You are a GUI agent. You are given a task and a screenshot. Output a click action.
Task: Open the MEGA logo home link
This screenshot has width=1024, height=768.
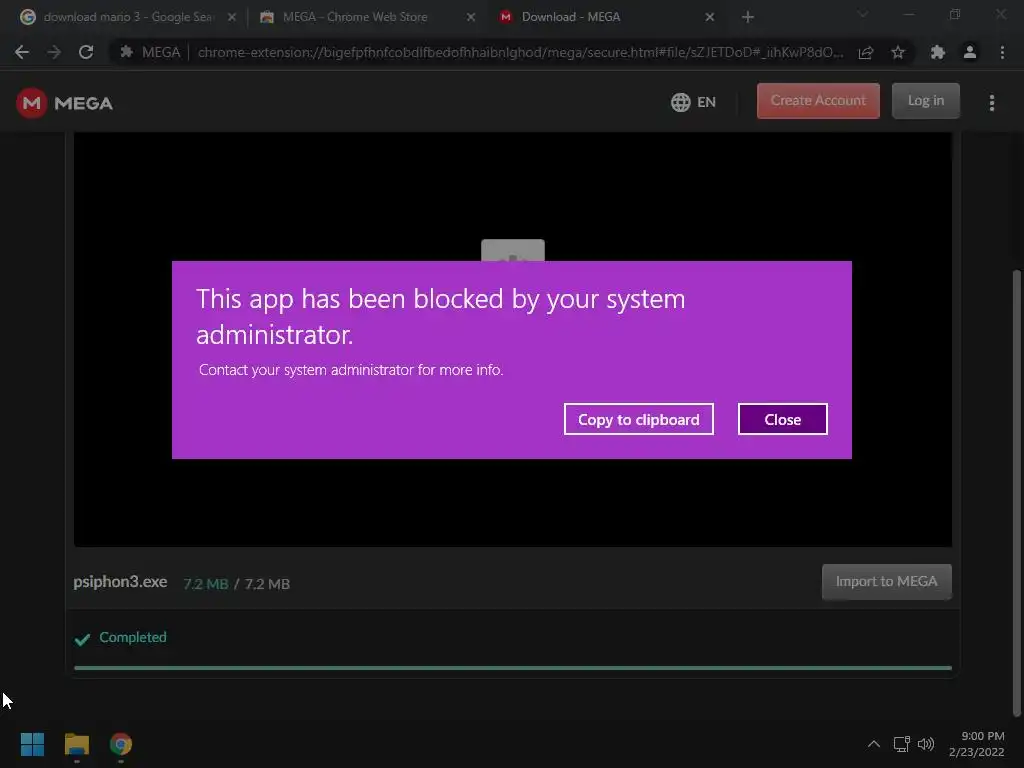point(65,103)
